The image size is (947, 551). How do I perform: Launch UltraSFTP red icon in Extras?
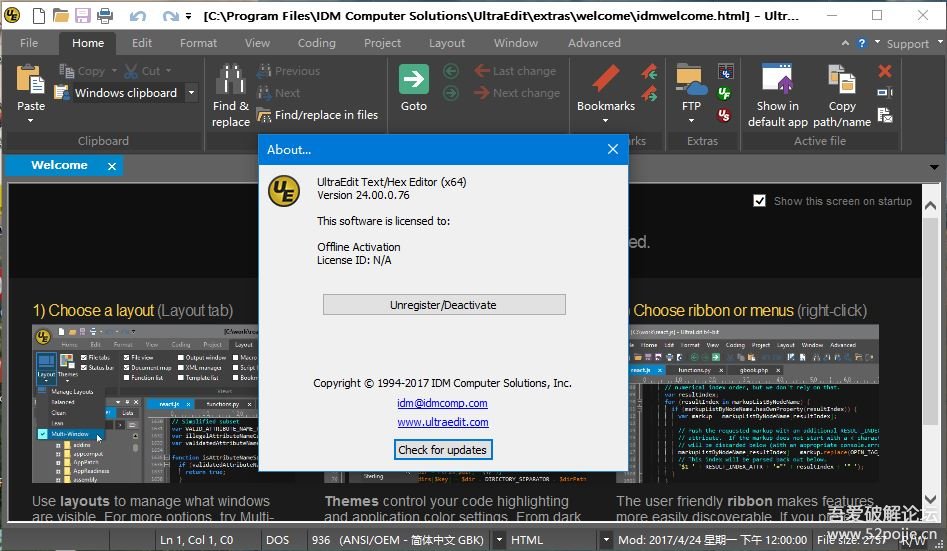(724, 115)
